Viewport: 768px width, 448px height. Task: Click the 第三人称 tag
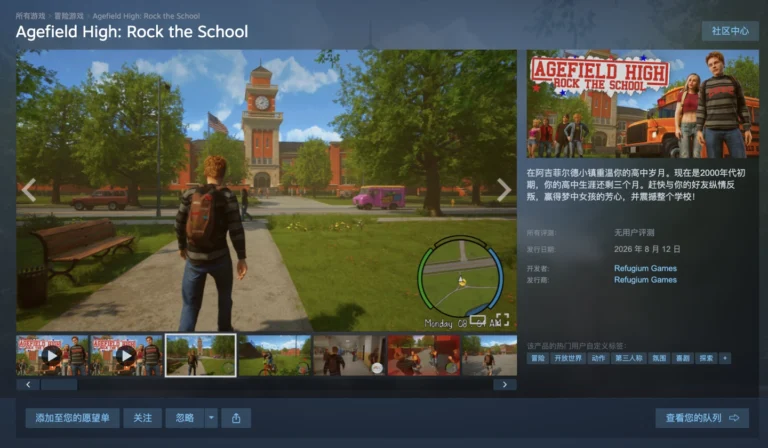click(629, 358)
